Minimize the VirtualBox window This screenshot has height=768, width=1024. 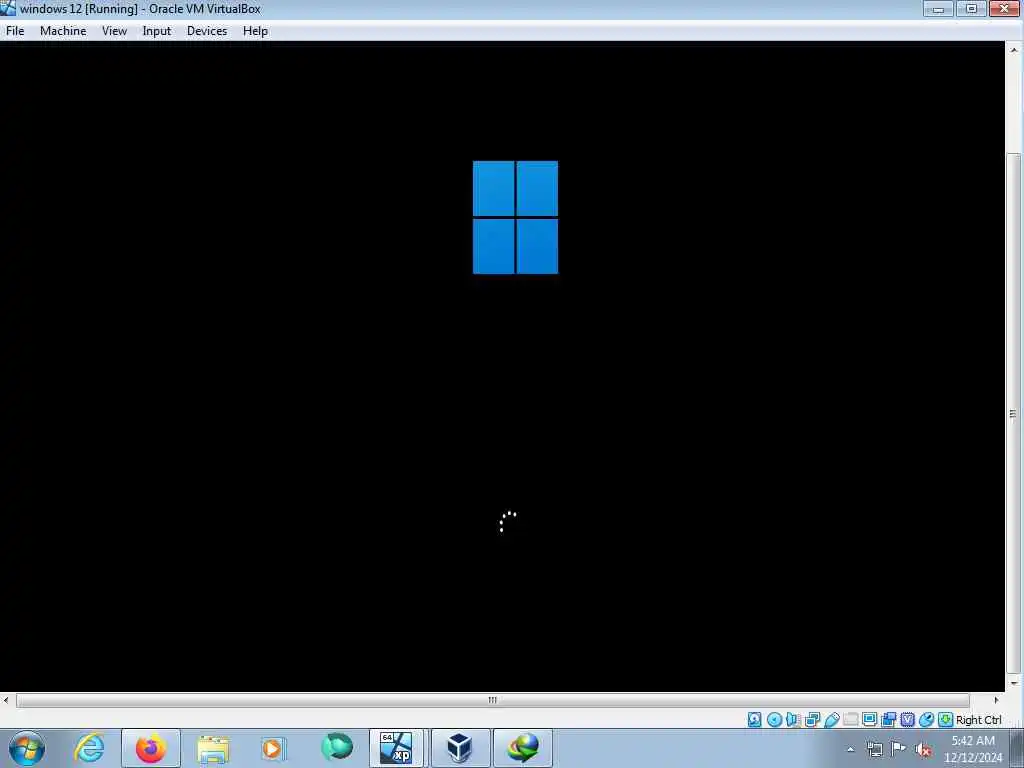click(x=938, y=8)
